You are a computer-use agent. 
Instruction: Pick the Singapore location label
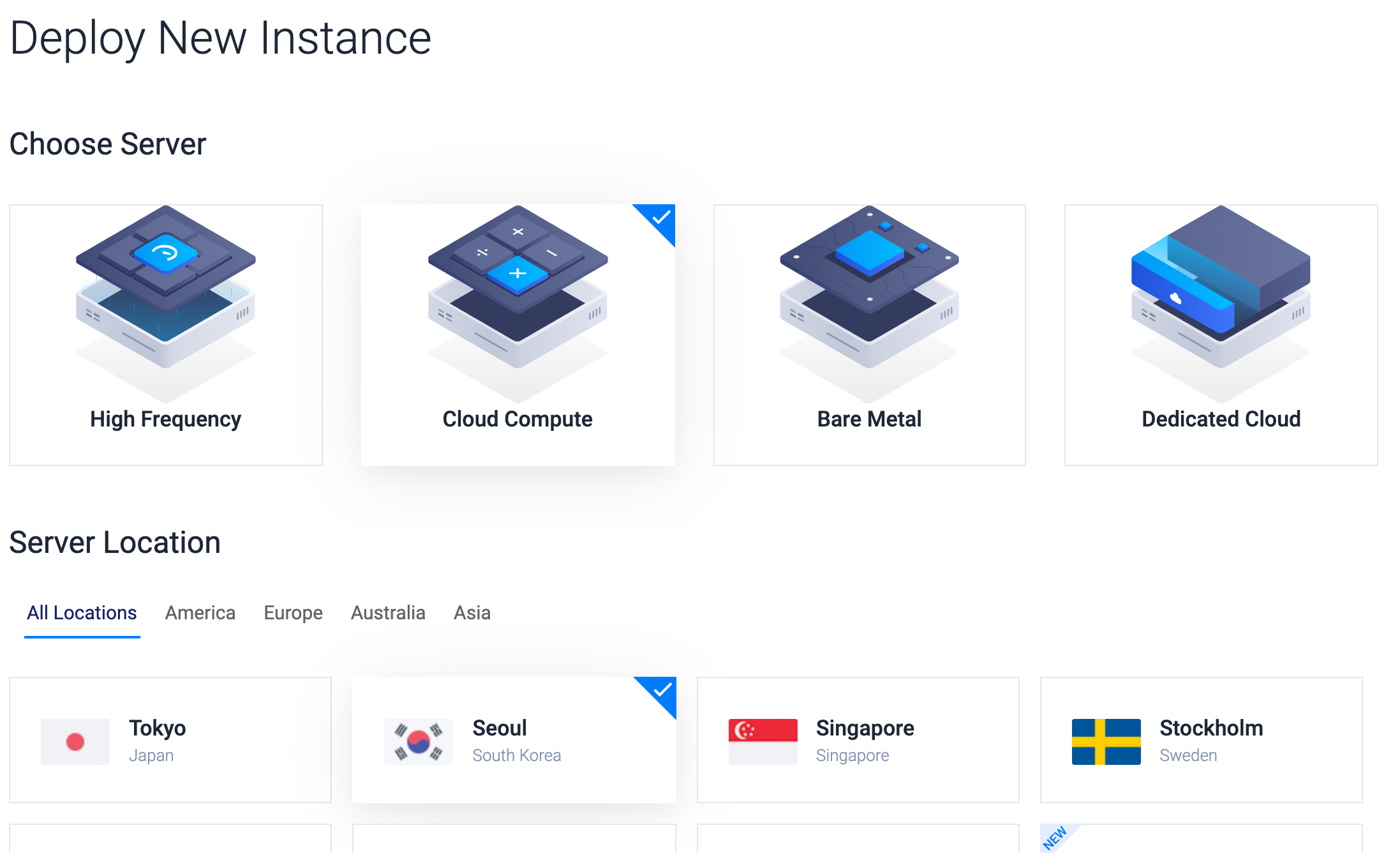[865, 728]
